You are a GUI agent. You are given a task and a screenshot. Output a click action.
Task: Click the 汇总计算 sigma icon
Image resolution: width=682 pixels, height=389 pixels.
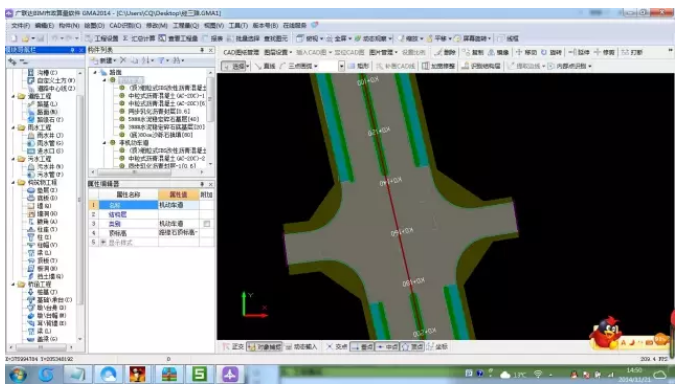tap(125, 39)
